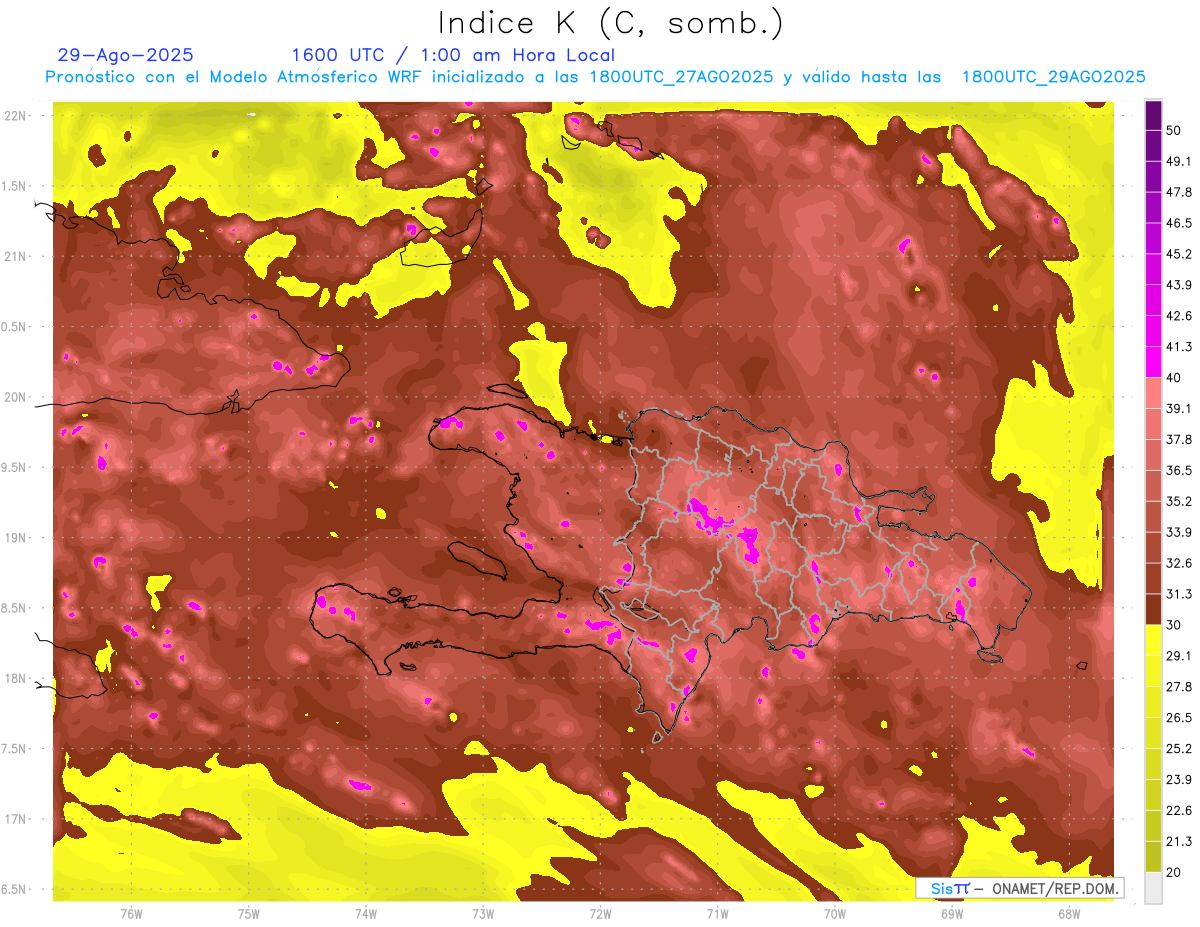
Task: Click the legend value '49.1'
Action: tap(1178, 161)
